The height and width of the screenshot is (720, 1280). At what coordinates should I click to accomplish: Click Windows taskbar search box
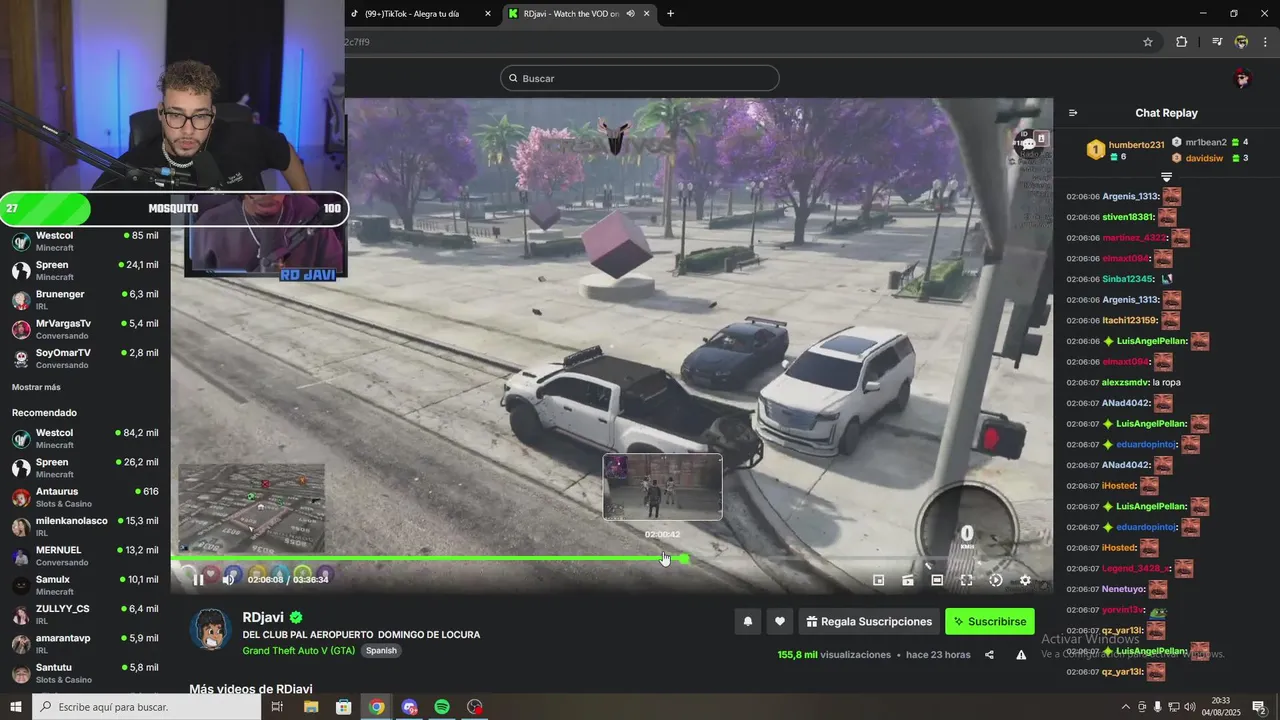click(x=147, y=707)
